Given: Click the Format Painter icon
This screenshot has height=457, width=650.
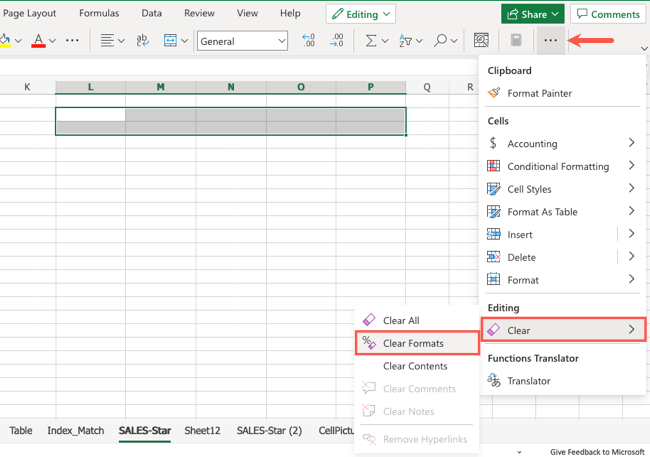Looking at the screenshot, I should (493, 93).
